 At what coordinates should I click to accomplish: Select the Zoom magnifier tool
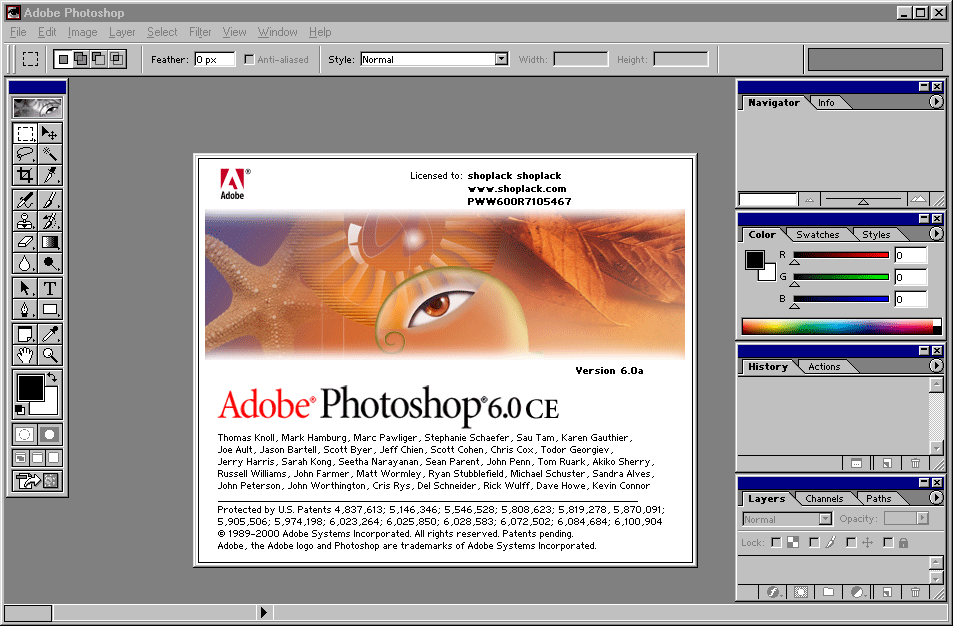tap(49, 355)
